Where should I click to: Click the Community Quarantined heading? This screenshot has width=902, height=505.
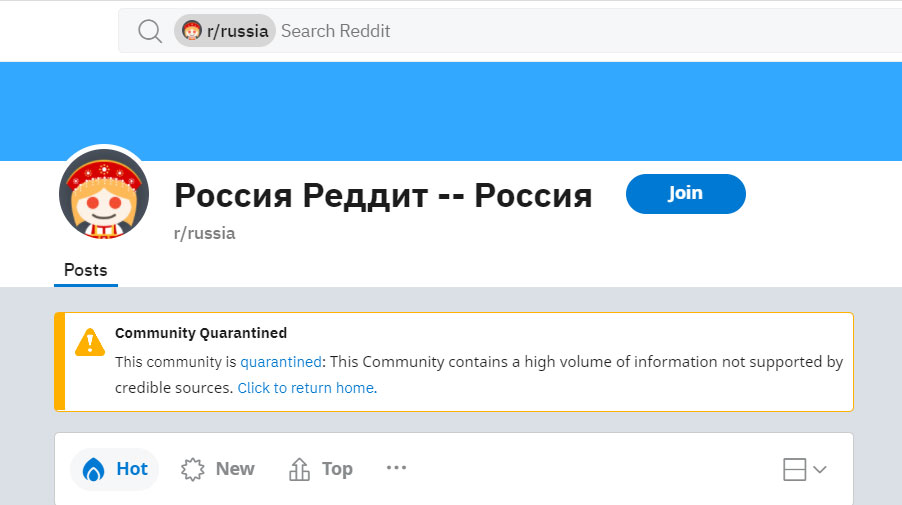pyautogui.click(x=201, y=333)
